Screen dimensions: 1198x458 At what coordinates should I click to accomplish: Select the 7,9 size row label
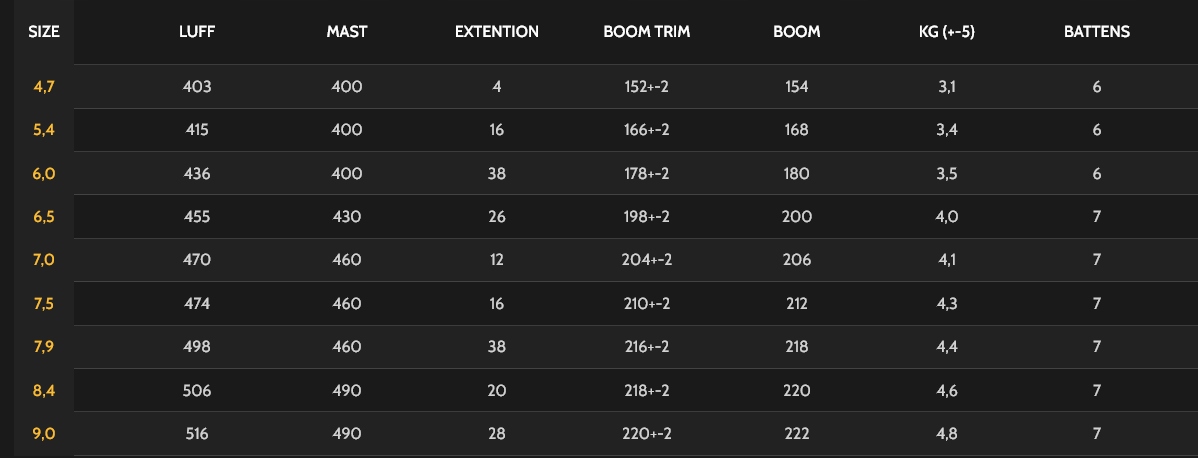44,347
